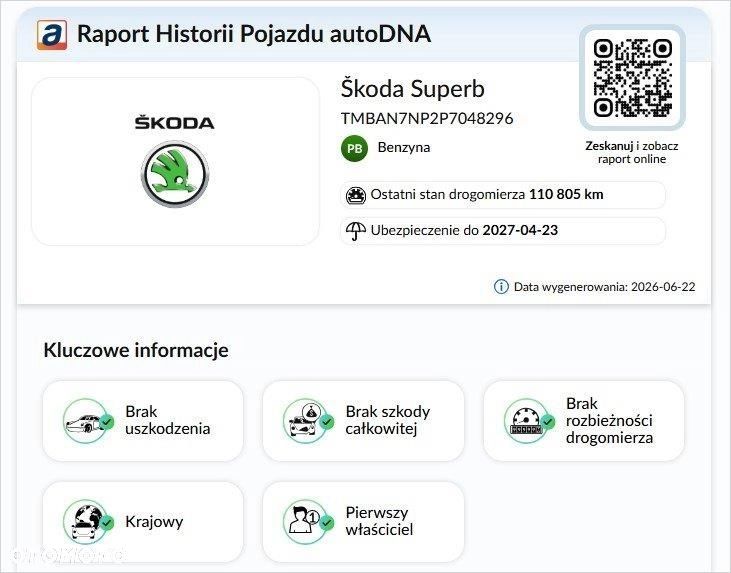Click the Pierwszy właściciel label
731x573 pixels.
click(x=379, y=521)
